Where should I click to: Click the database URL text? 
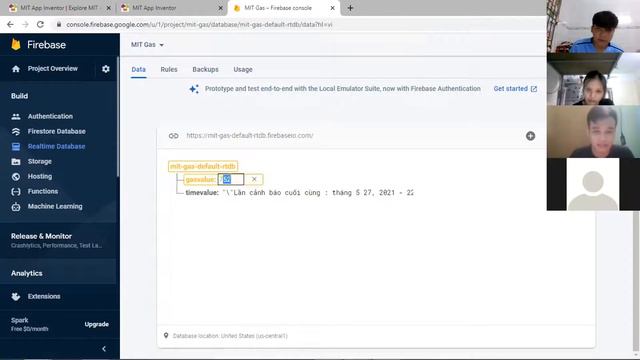click(250, 136)
